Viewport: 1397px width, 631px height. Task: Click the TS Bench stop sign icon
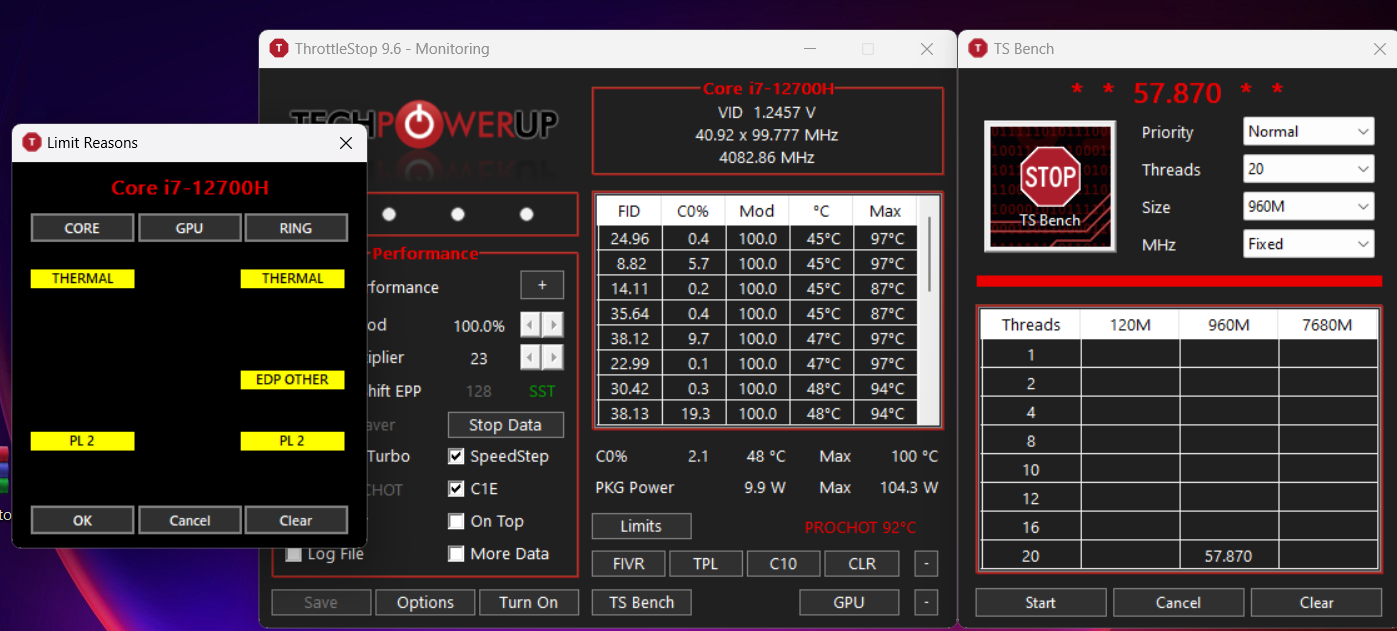[1050, 186]
